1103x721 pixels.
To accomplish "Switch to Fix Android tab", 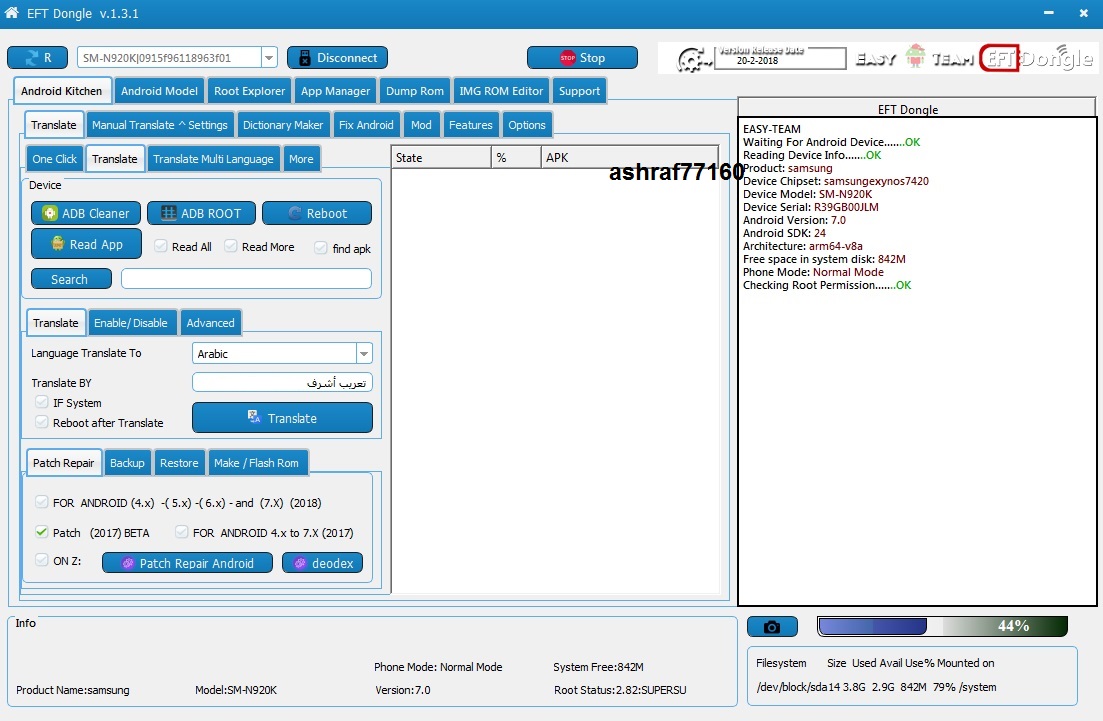I will coord(366,125).
